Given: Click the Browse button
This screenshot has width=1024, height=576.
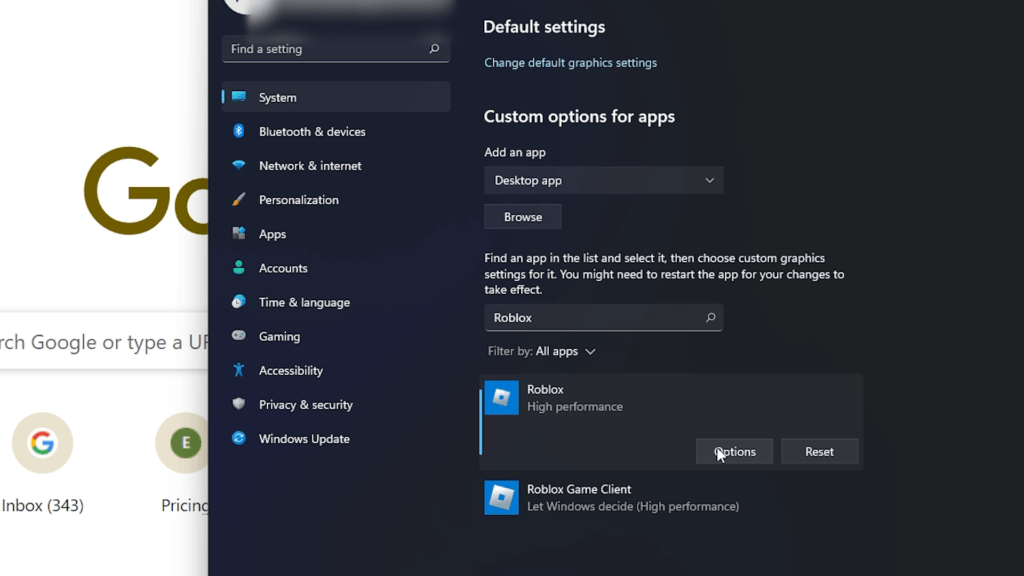Looking at the screenshot, I should click(x=522, y=217).
